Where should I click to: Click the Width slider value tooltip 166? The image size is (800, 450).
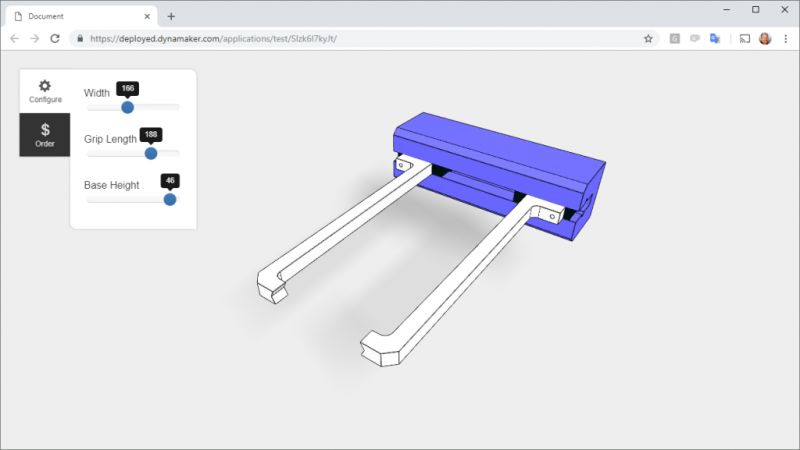coord(128,88)
